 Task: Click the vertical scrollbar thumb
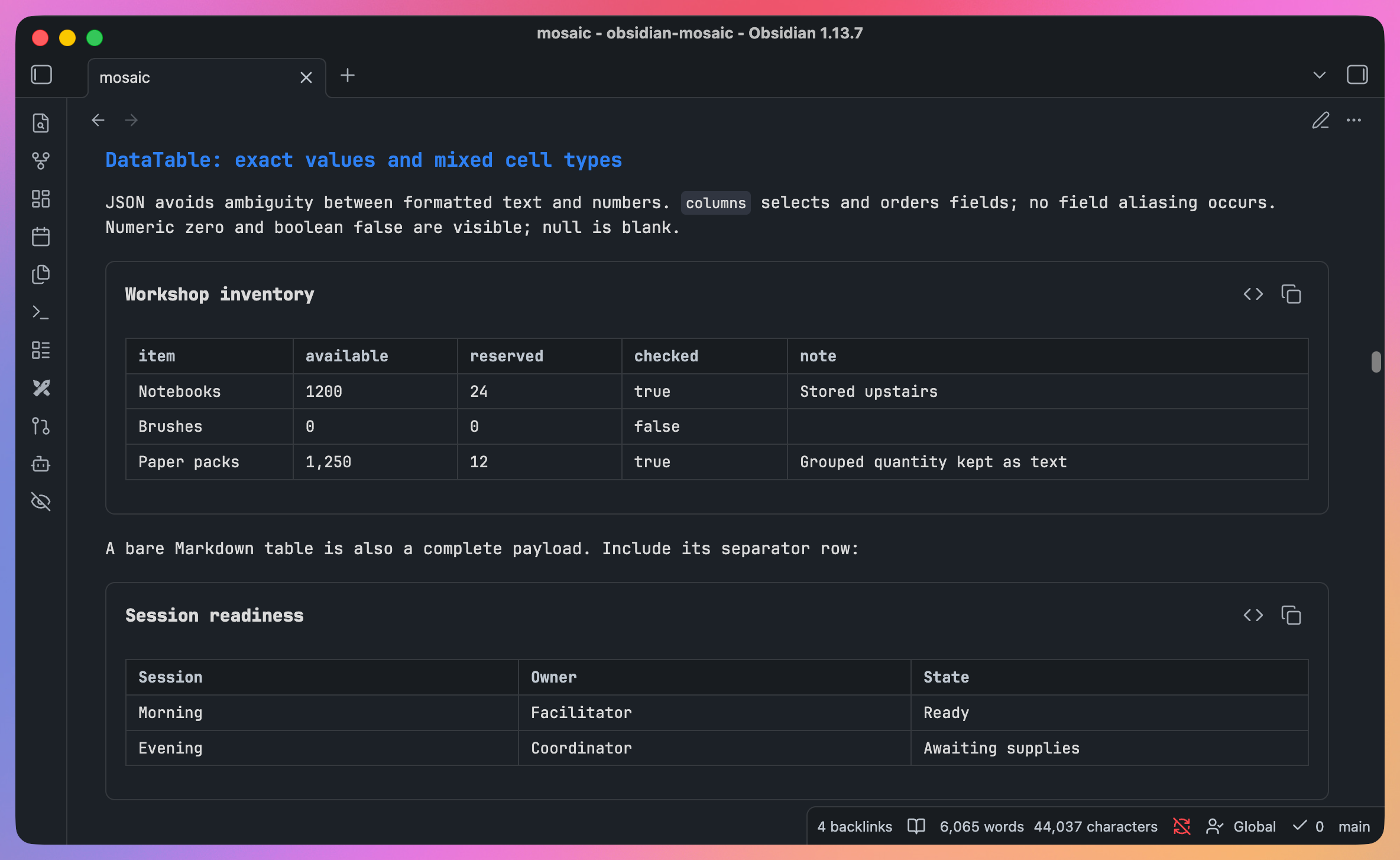point(1376,362)
